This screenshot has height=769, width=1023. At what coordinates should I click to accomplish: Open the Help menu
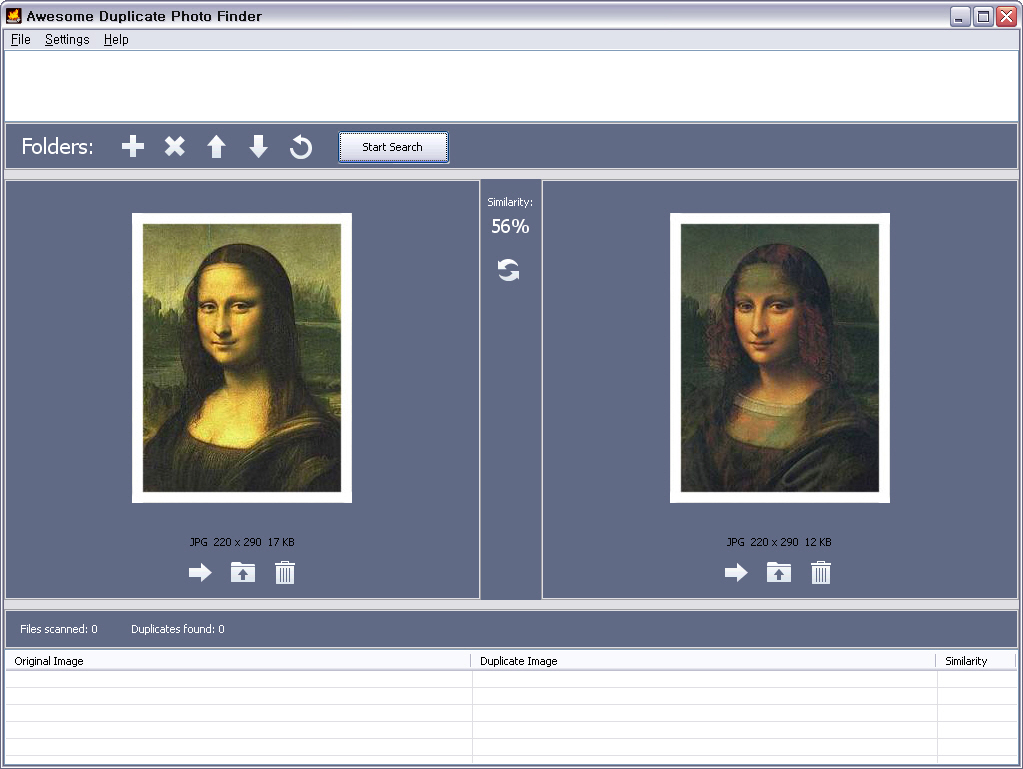pos(116,40)
